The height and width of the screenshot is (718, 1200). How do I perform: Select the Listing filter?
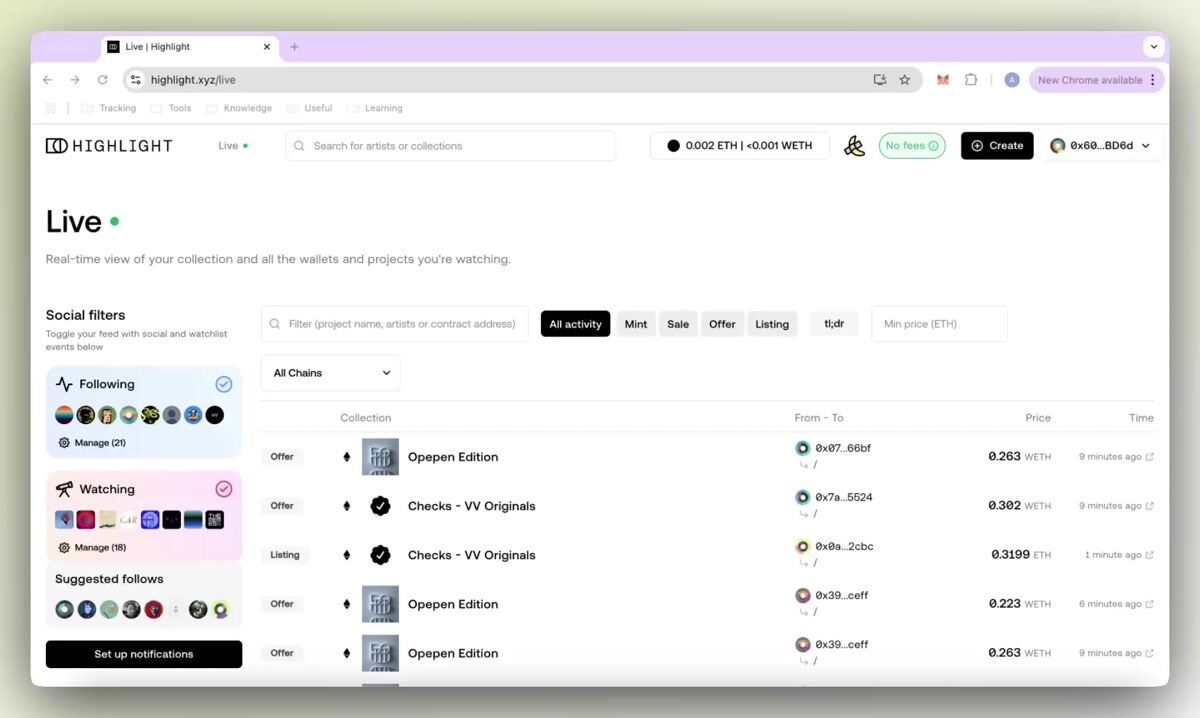click(x=772, y=324)
